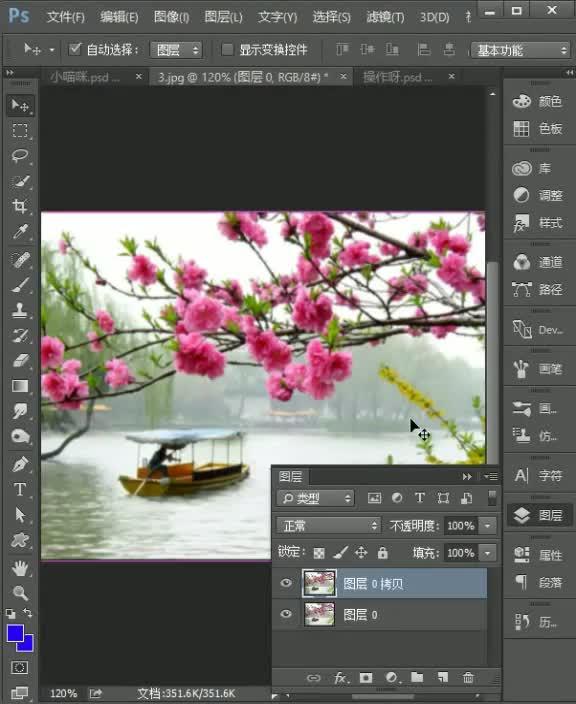This screenshot has height=704, width=576.
Task: Select the Horizontal Type tool
Action: tap(20, 489)
